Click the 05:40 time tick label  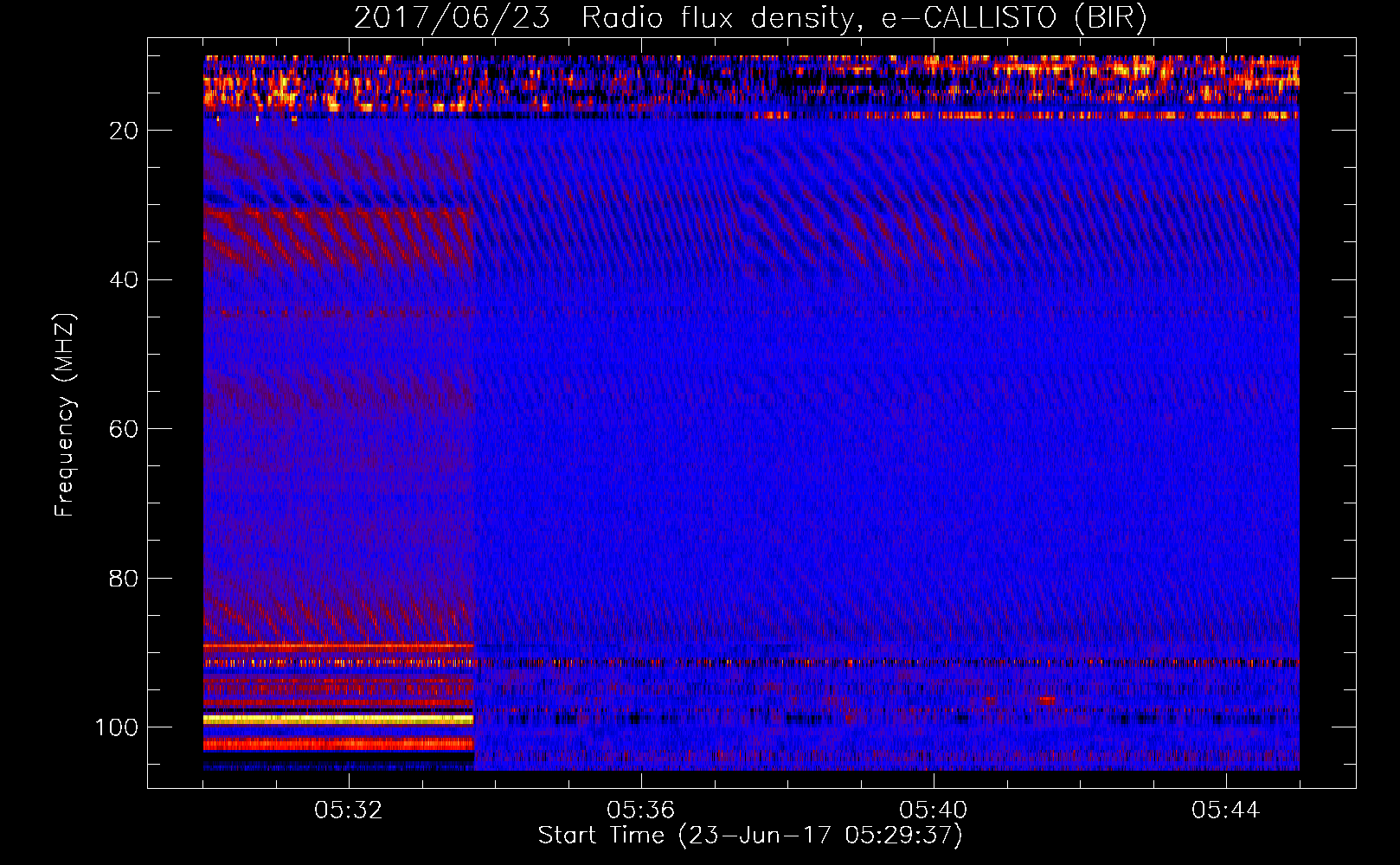(934, 810)
